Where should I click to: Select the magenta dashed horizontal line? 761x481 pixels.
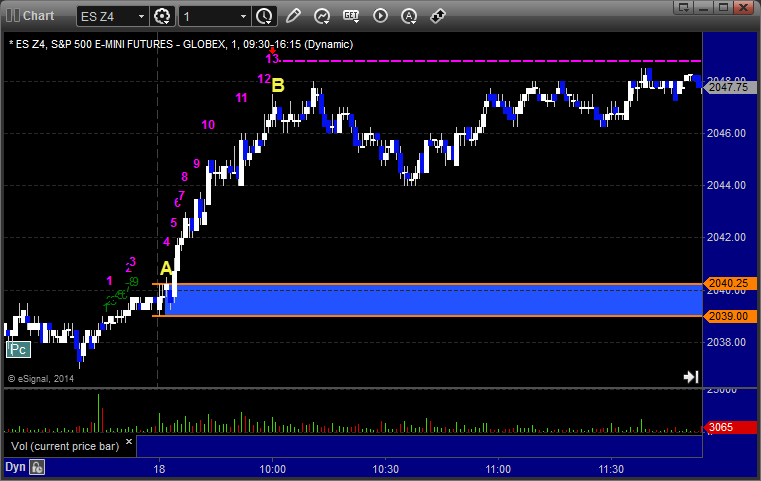pos(491,61)
